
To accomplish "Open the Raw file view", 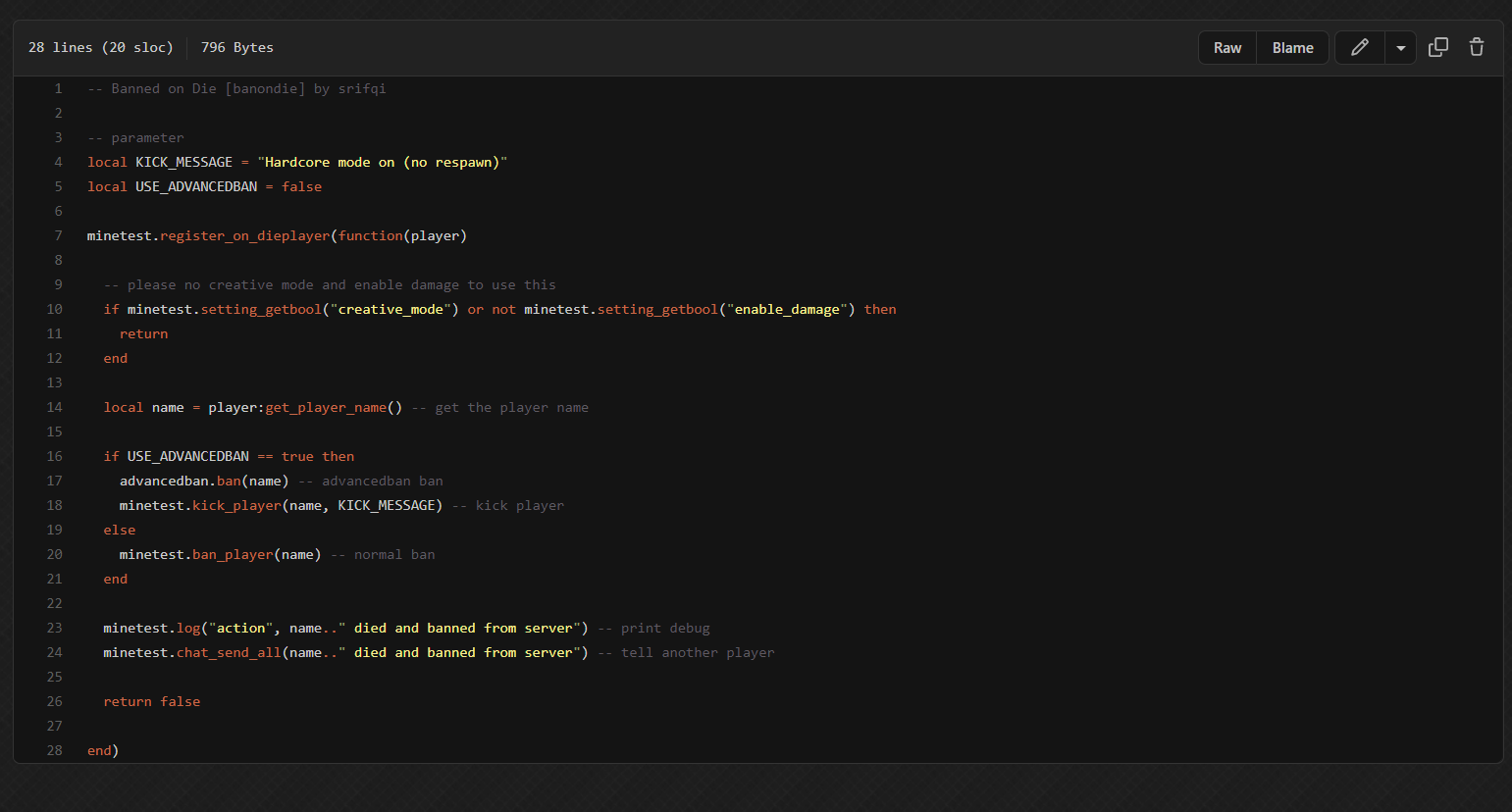I will click(x=1226, y=48).
